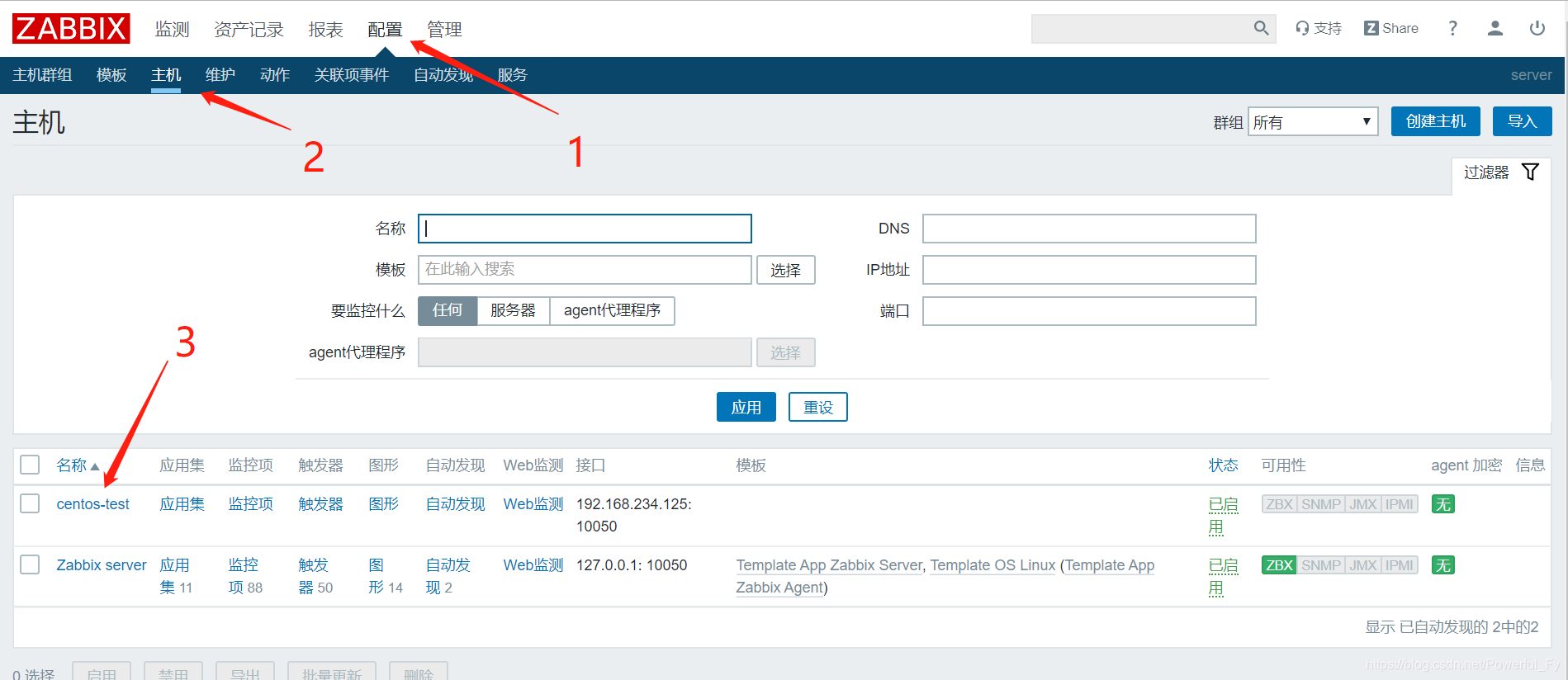Open user profile icon
This screenshot has width=1568, height=680.
pos(1495,28)
